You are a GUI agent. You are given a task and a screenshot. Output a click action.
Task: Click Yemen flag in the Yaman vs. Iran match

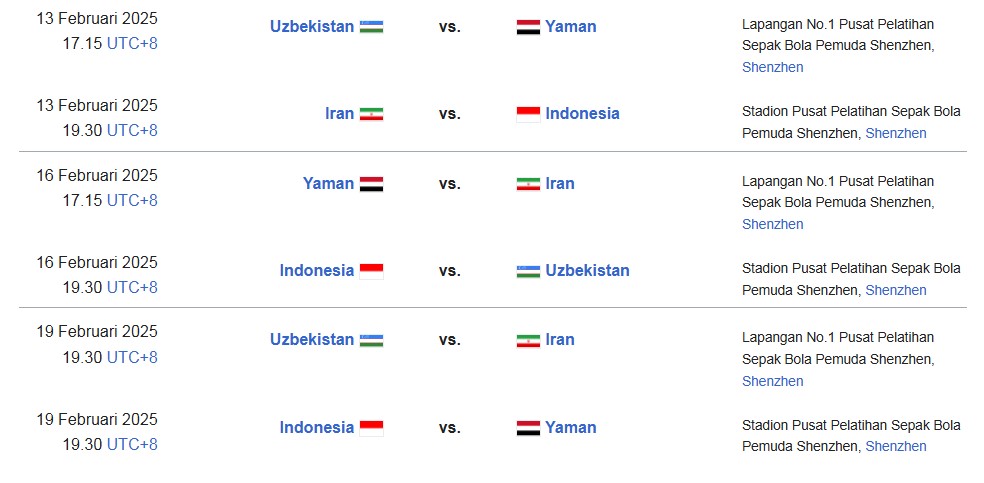[372, 184]
